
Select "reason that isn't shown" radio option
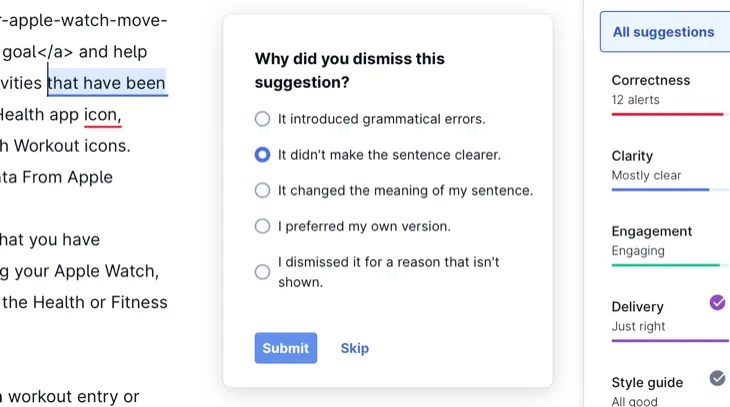click(262, 271)
